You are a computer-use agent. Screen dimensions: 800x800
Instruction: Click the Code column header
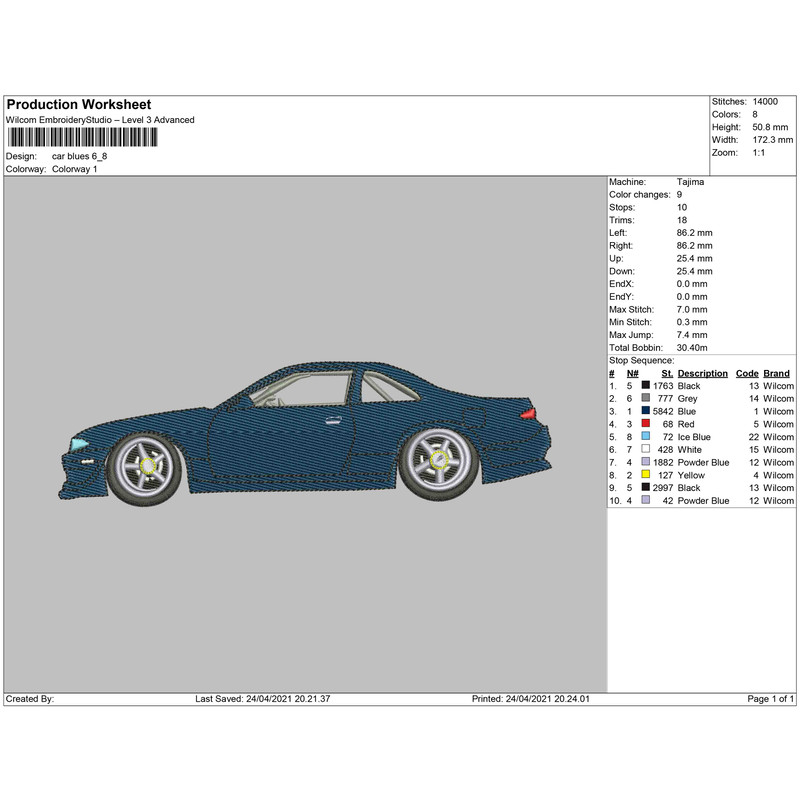tap(747, 372)
